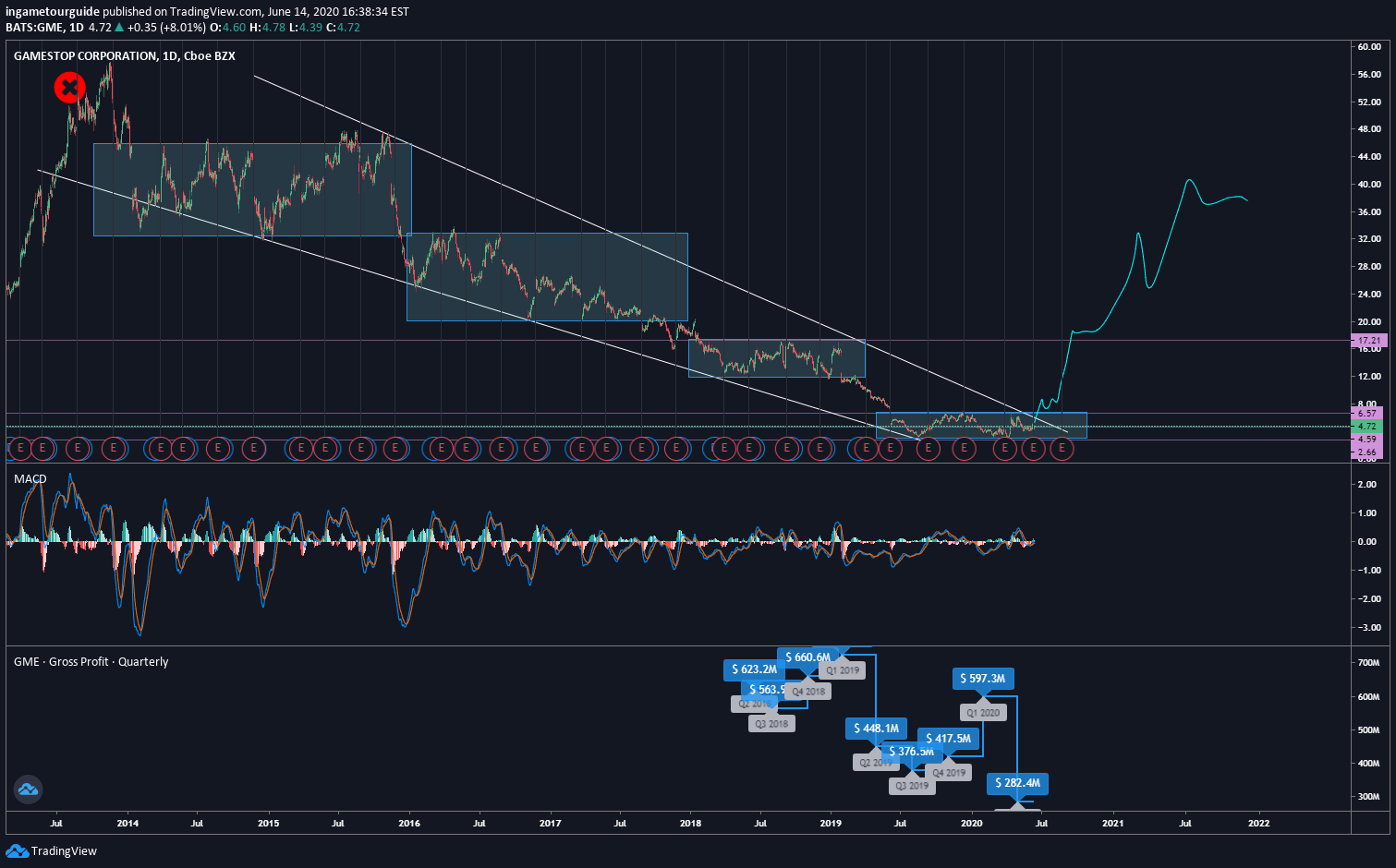Select the Q4 2018 quarter tag
The image size is (1396, 868).
click(808, 692)
